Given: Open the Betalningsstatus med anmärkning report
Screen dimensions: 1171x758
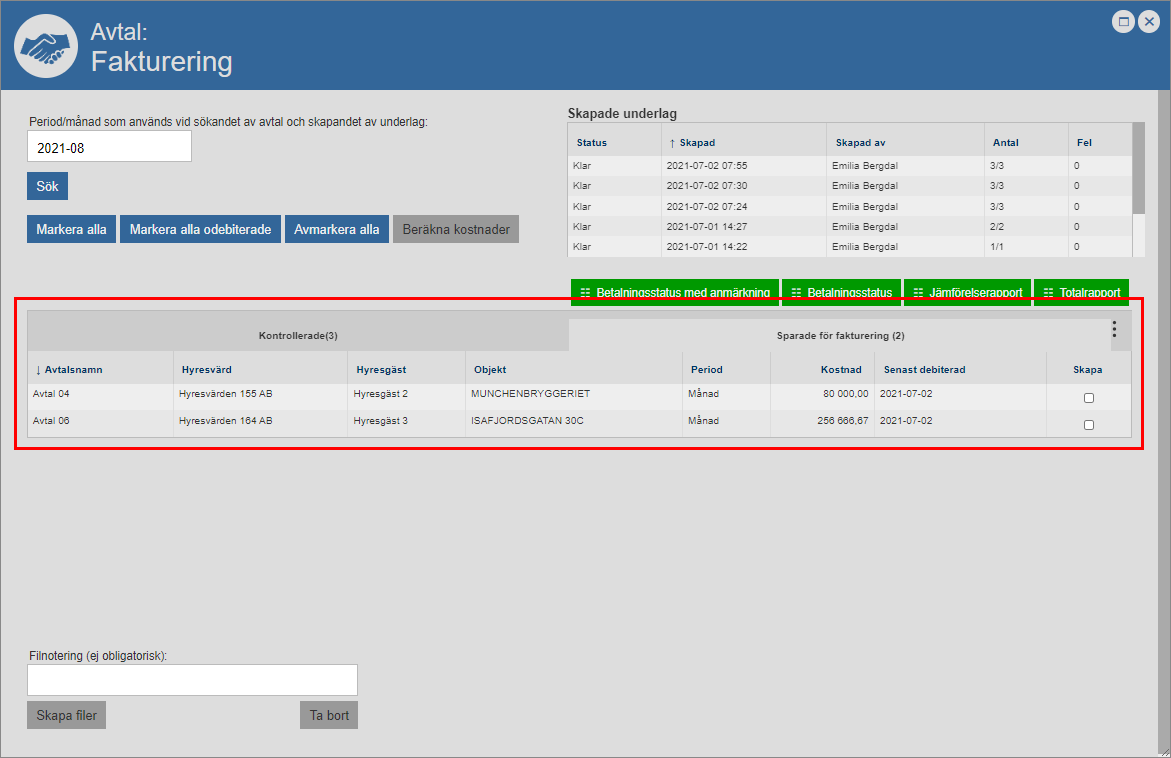Looking at the screenshot, I should click(x=675, y=293).
